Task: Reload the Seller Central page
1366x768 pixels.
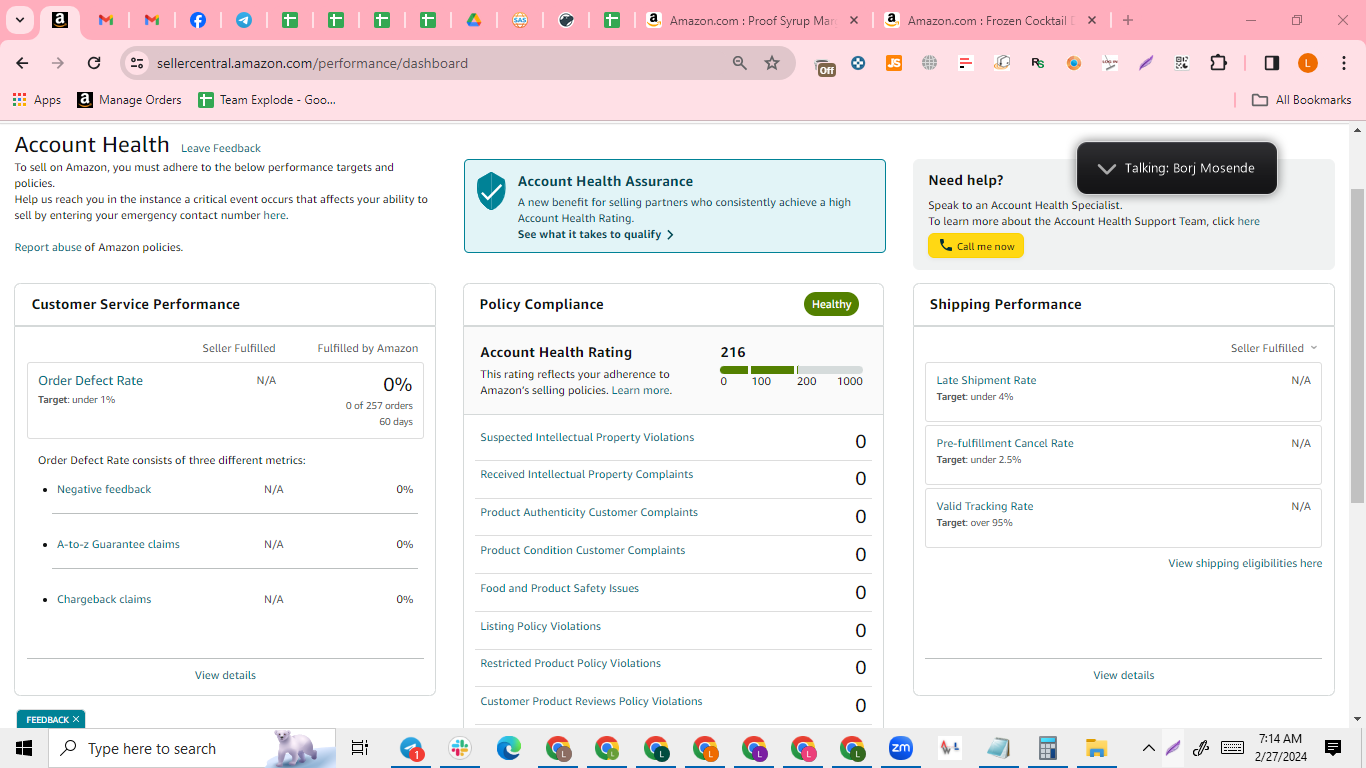Action: 94,63
